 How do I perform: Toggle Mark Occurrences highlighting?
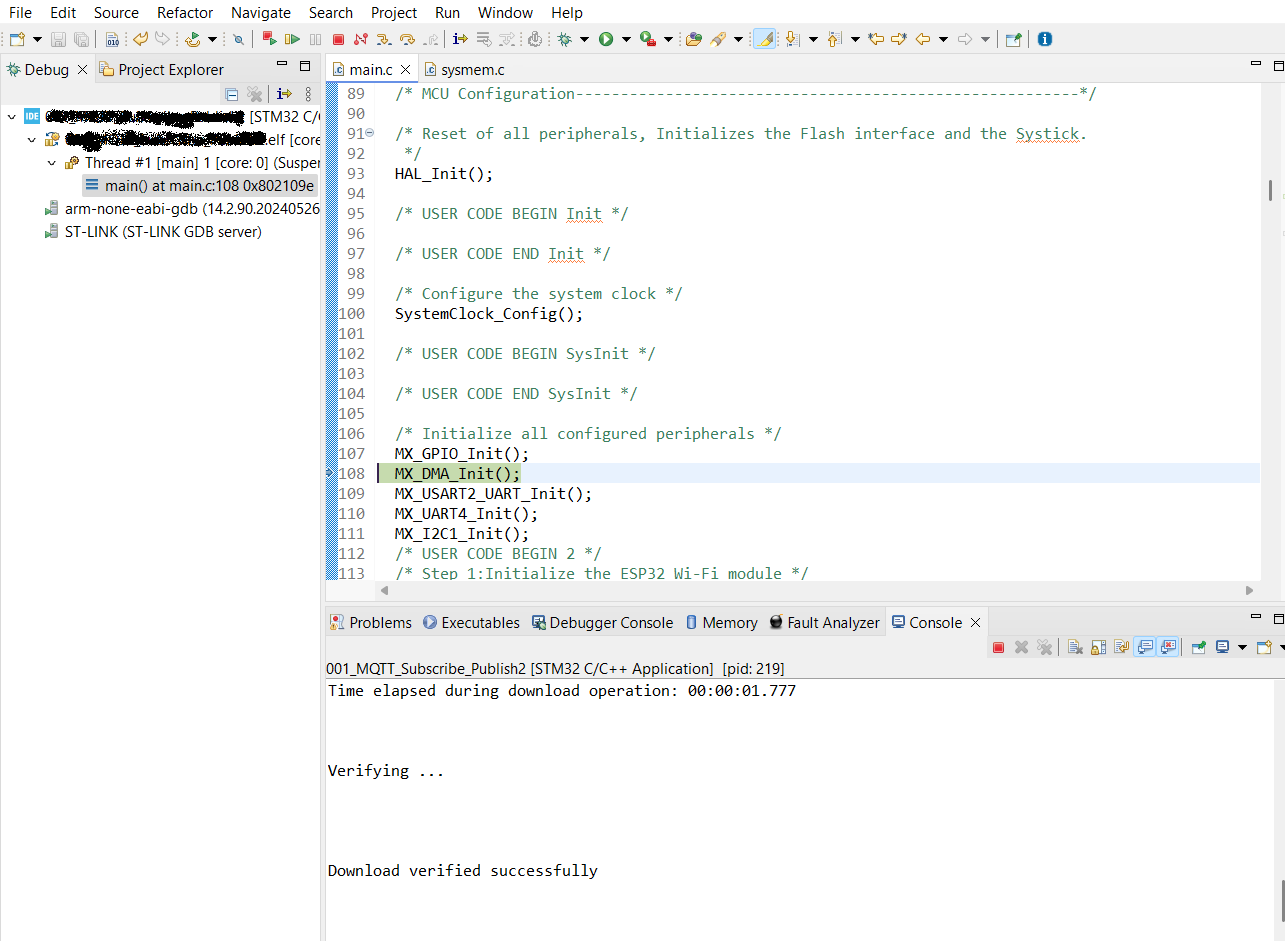(764, 39)
